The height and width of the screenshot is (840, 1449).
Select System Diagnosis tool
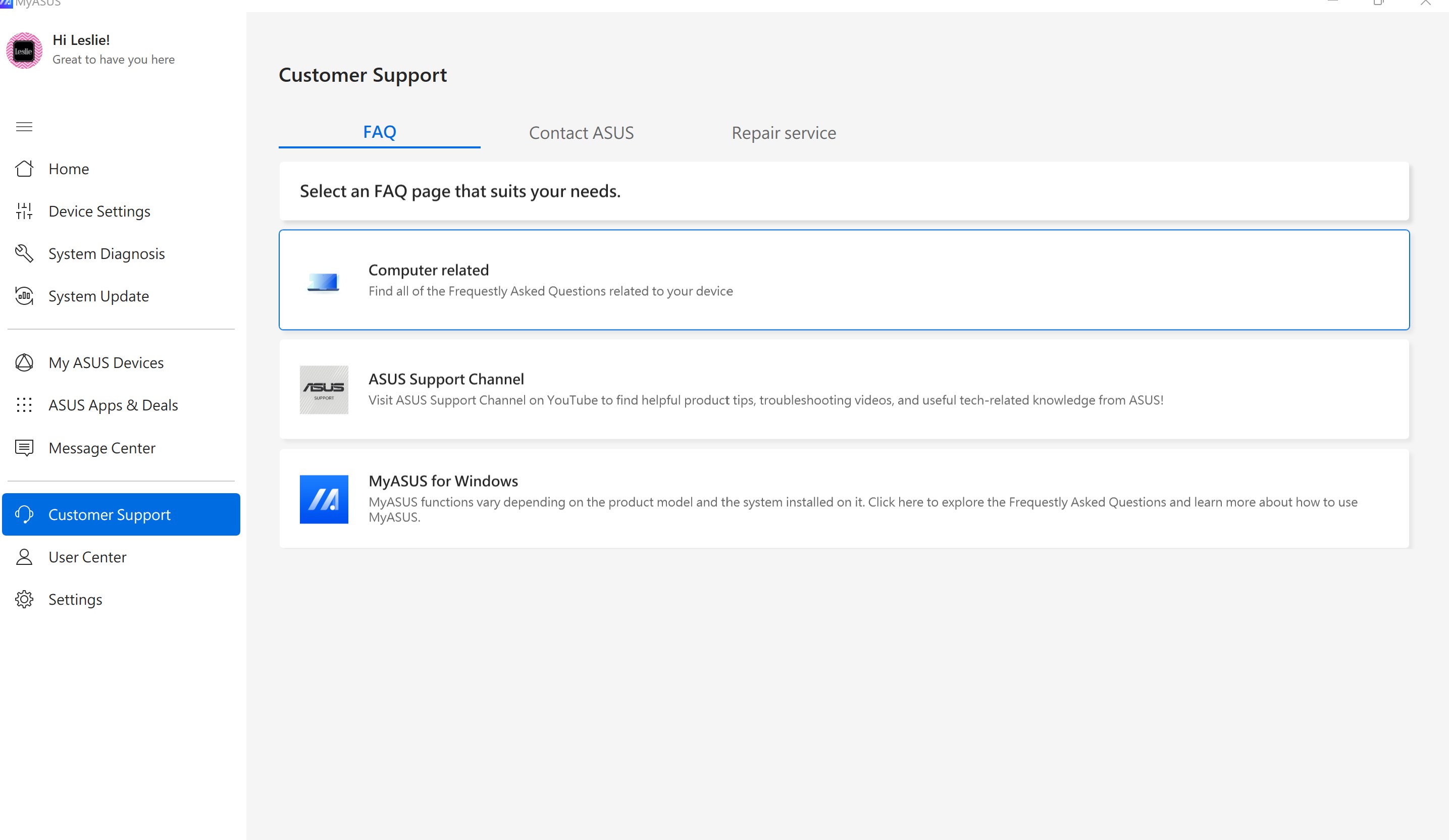point(107,254)
